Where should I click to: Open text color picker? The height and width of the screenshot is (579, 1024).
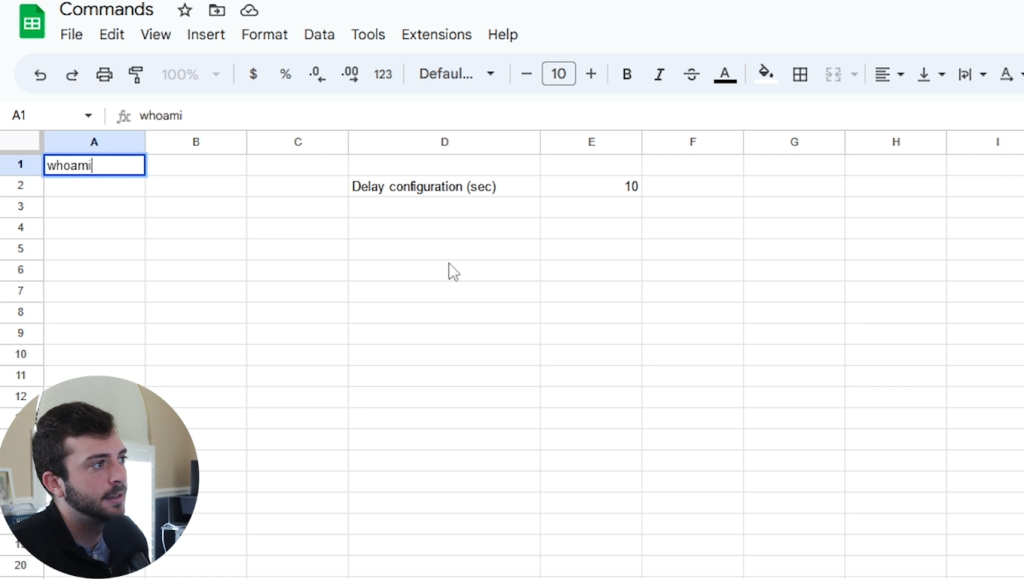pos(725,74)
